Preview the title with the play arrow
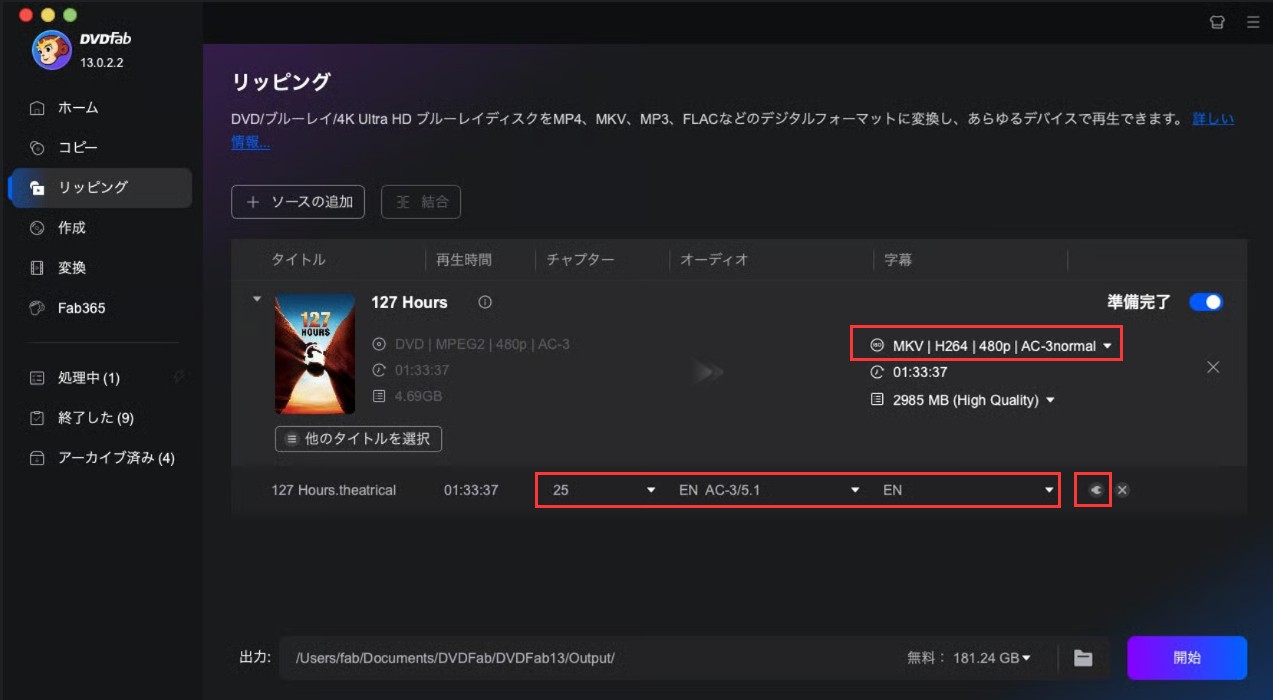Screen dimensions: 1273x700 click(x=709, y=371)
